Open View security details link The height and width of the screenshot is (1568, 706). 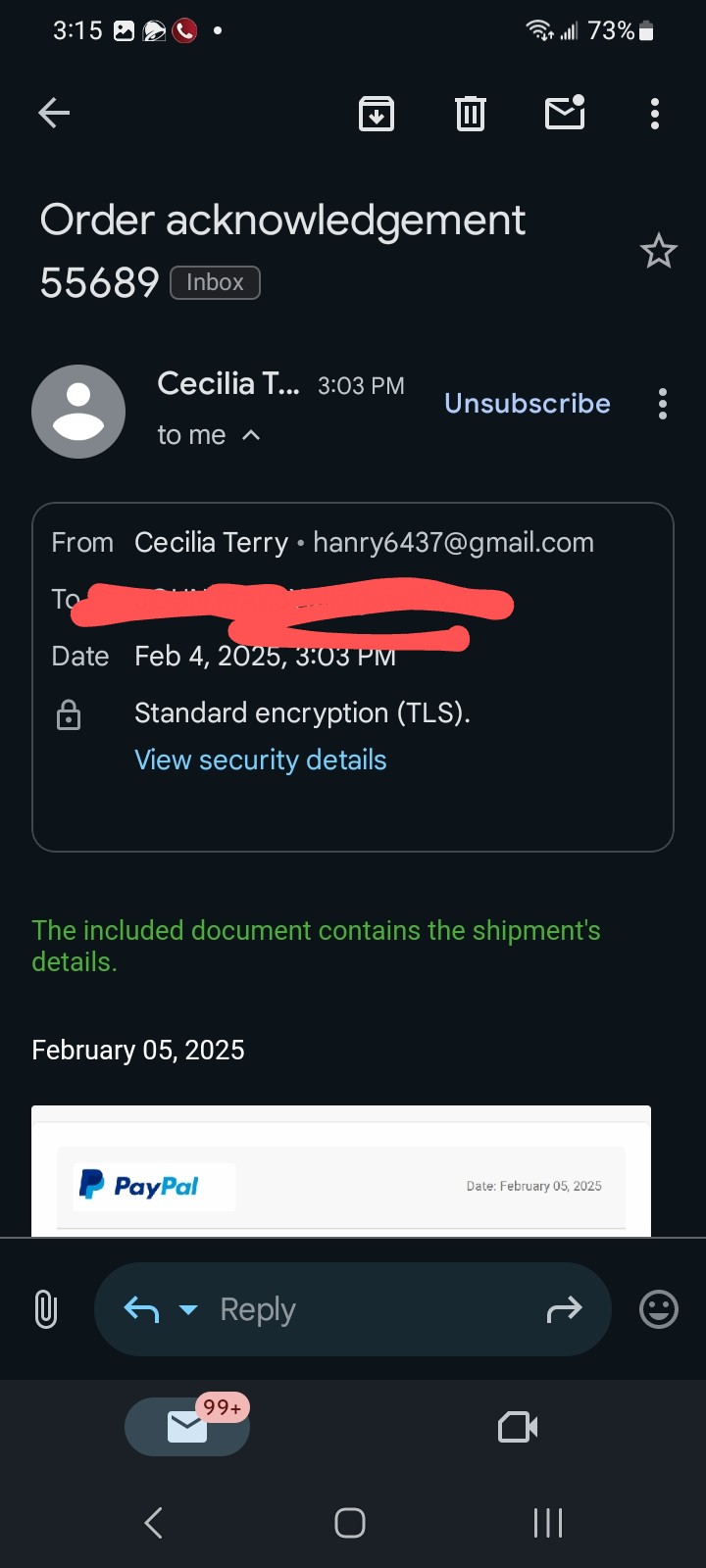pyautogui.click(x=261, y=760)
